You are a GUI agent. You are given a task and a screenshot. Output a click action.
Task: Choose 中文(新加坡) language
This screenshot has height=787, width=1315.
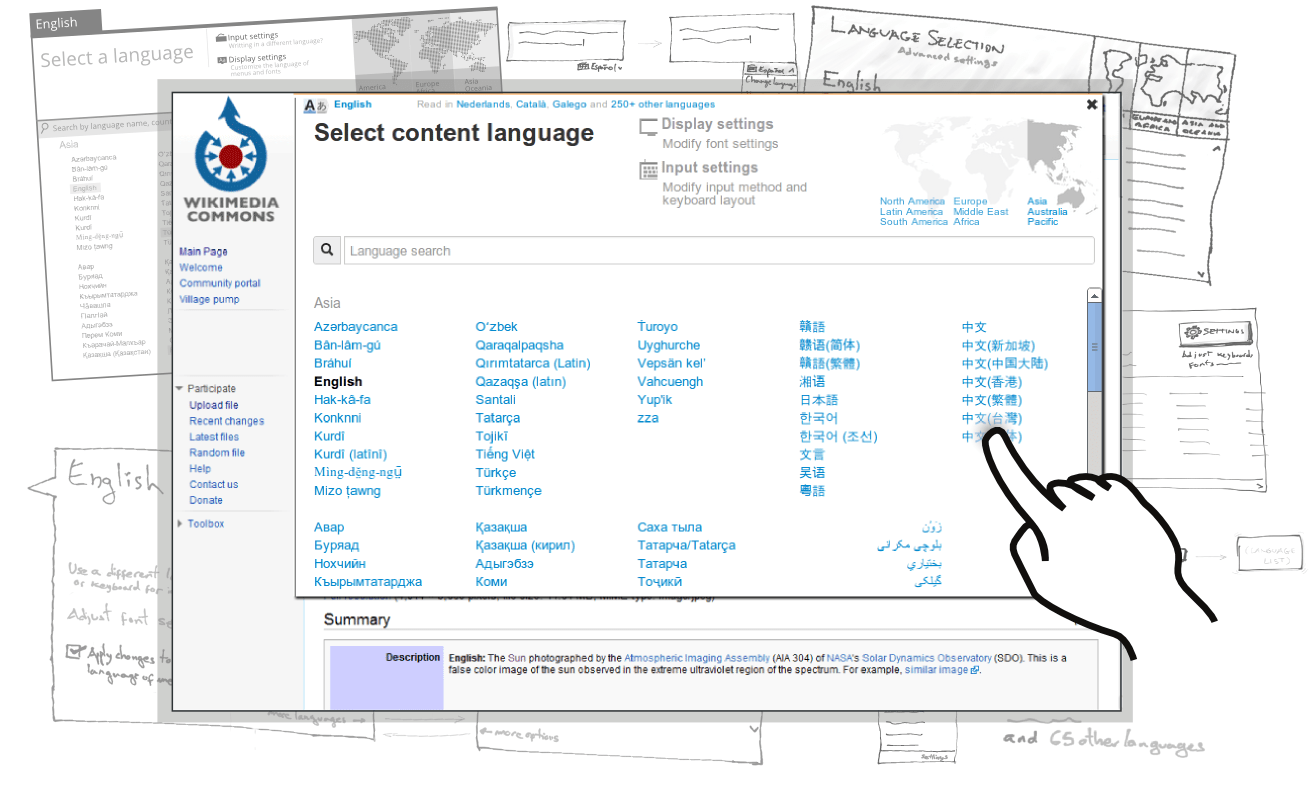pos(998,345)
